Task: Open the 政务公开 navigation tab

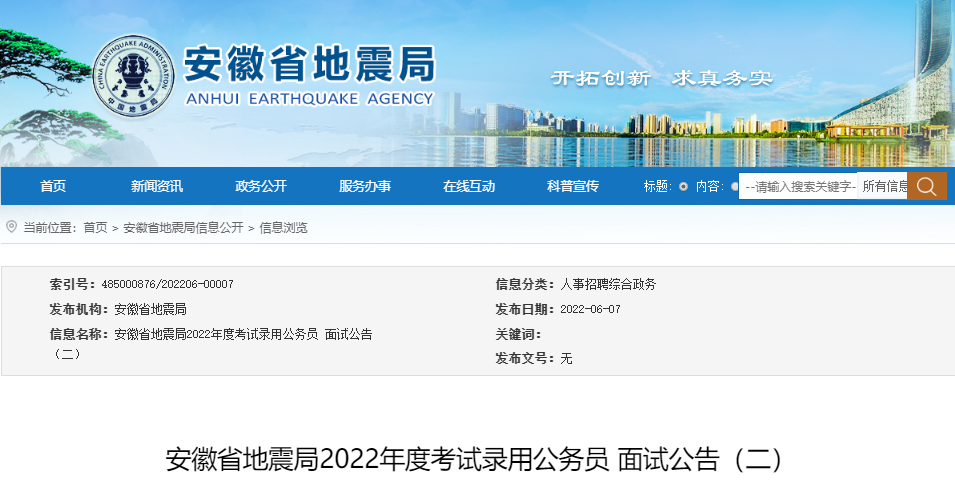Action: pyautogui.click(x=261, y=186)
